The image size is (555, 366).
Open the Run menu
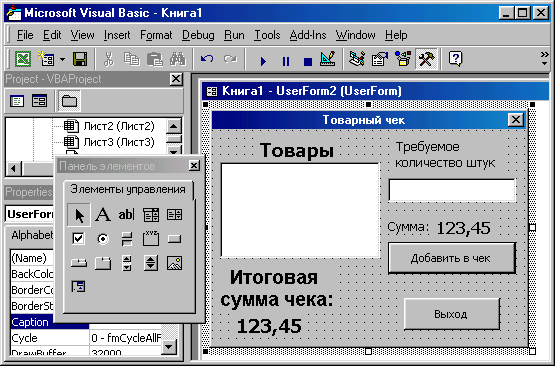tap(234, 35)
